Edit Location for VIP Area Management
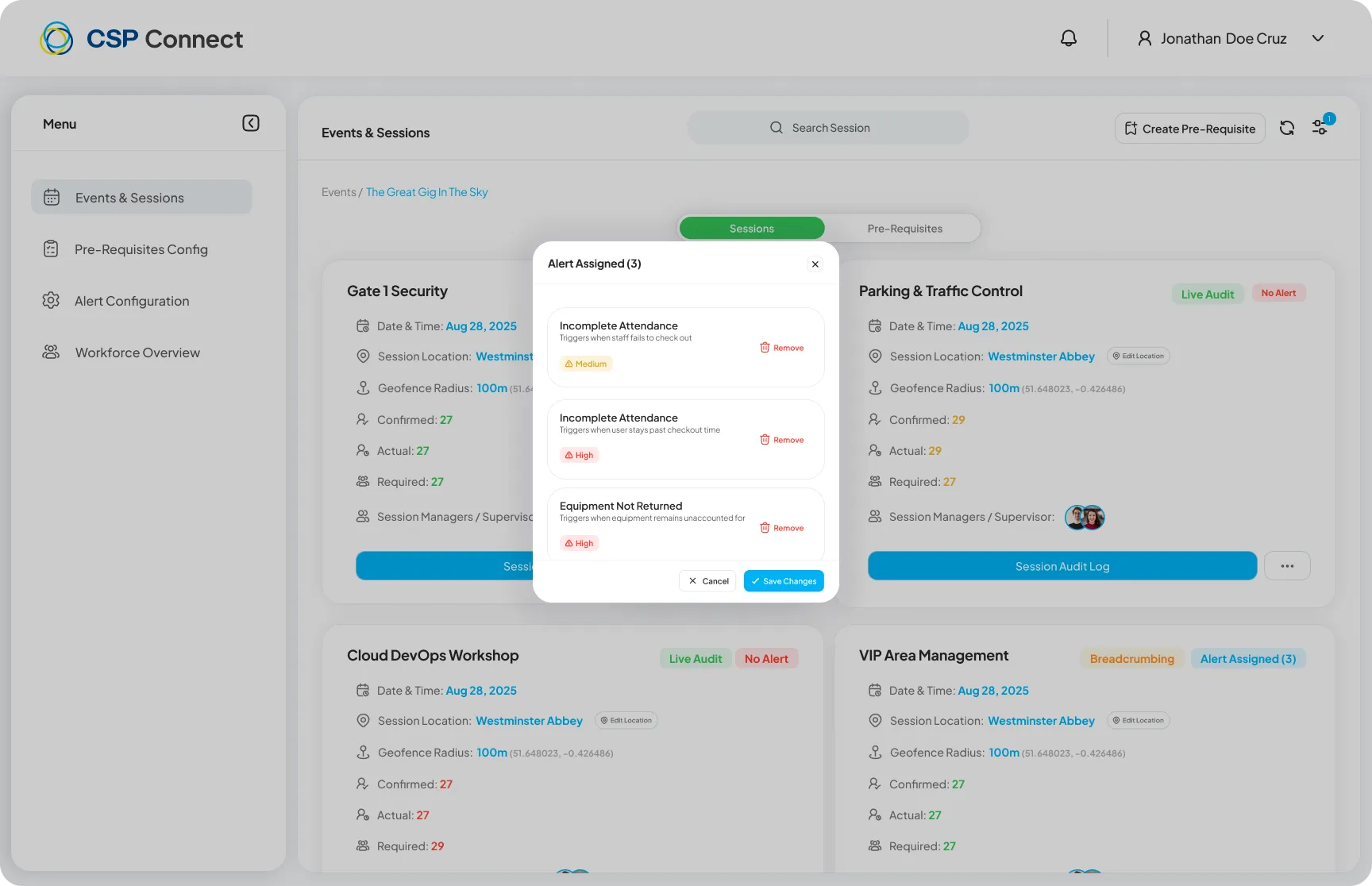Image resolution: width=1372 pixels, height=886 pixels. pyautogui.click(x=1138, y=720)
